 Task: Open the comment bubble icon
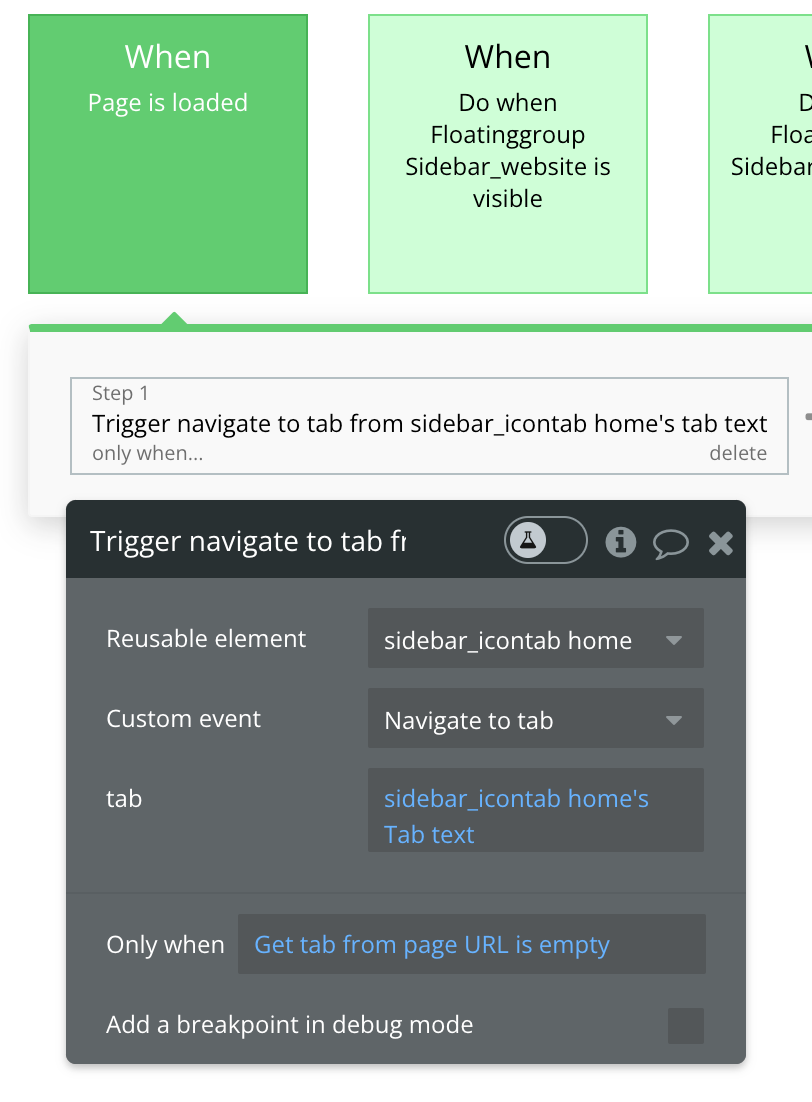coord(670,543)
